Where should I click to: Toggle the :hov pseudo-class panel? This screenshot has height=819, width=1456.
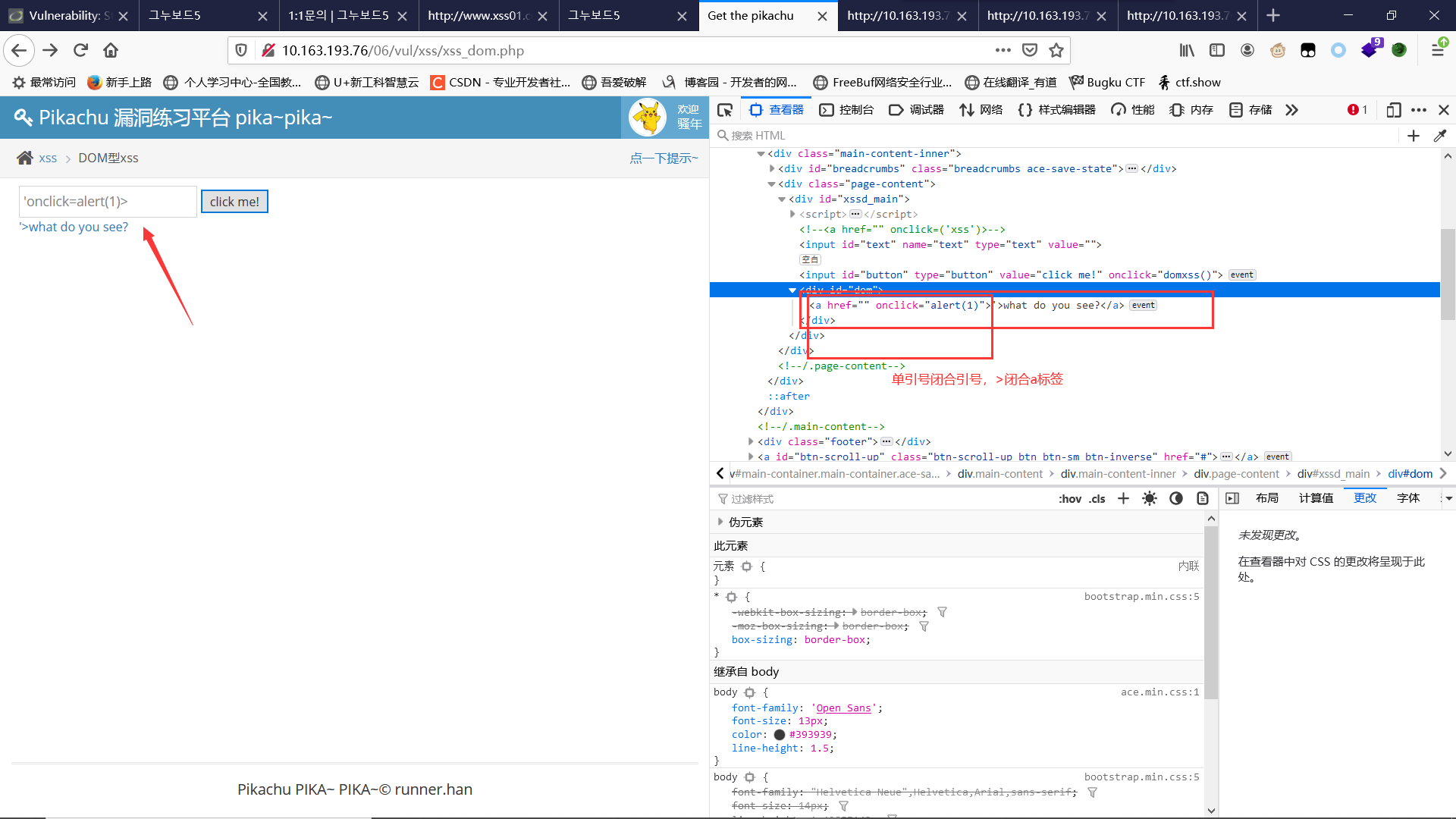coord(1070,498)
